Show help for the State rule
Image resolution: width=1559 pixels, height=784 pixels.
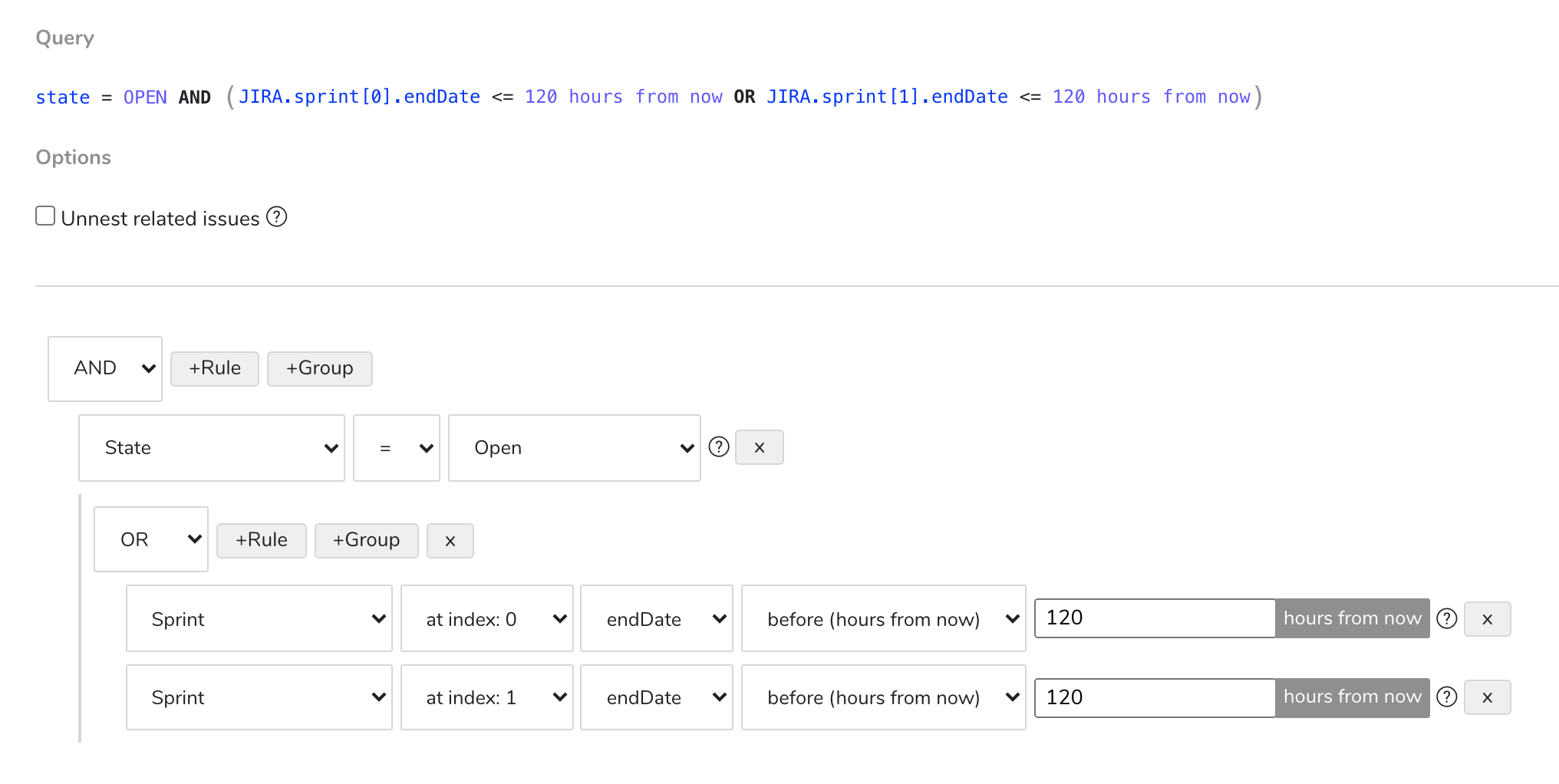point(719,447)
